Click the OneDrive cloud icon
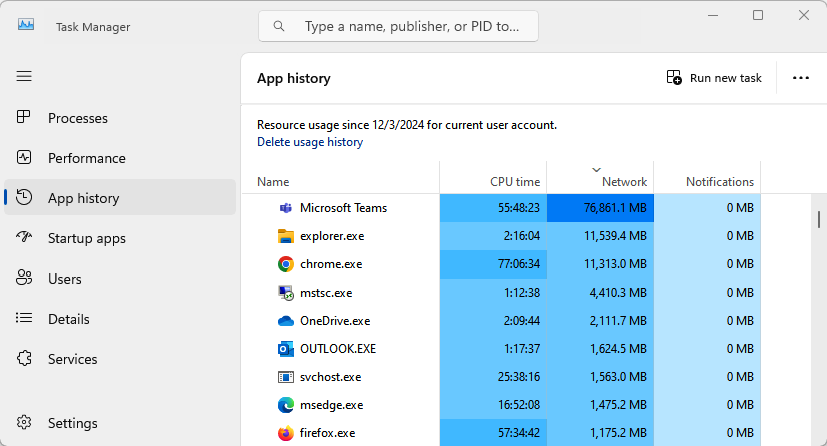Screen dimensions: 827x446 (x=285, y=321)
